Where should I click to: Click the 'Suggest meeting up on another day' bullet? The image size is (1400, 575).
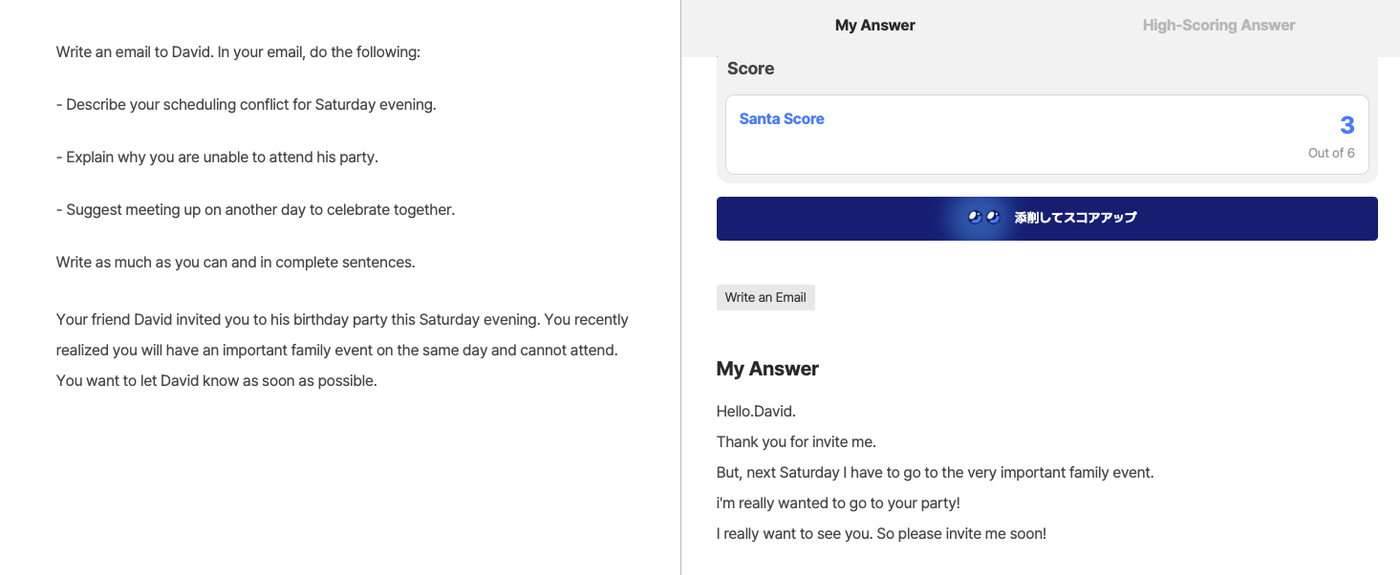coord(255,210)
